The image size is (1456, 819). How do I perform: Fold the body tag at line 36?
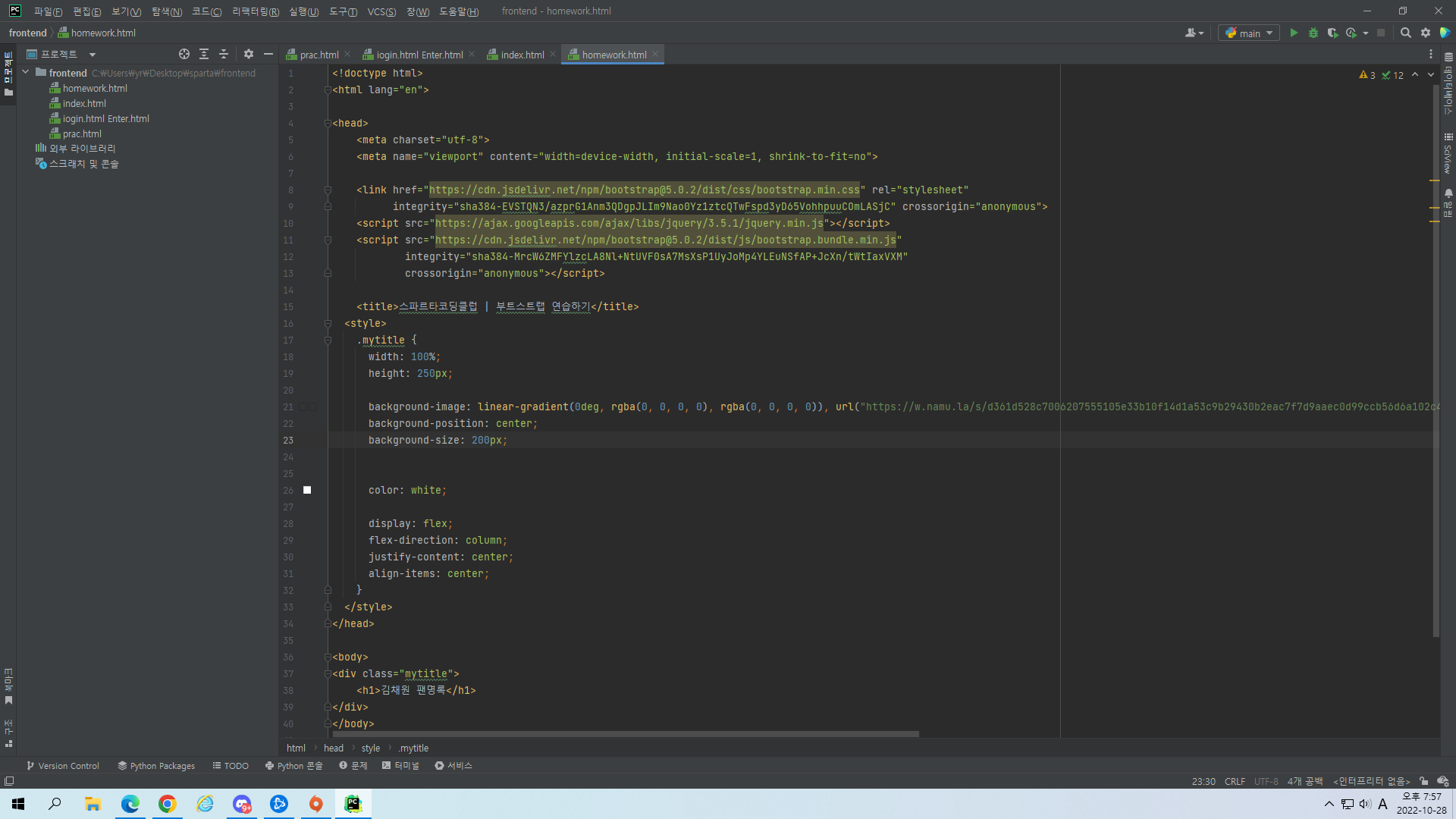[x=328, y=657]
